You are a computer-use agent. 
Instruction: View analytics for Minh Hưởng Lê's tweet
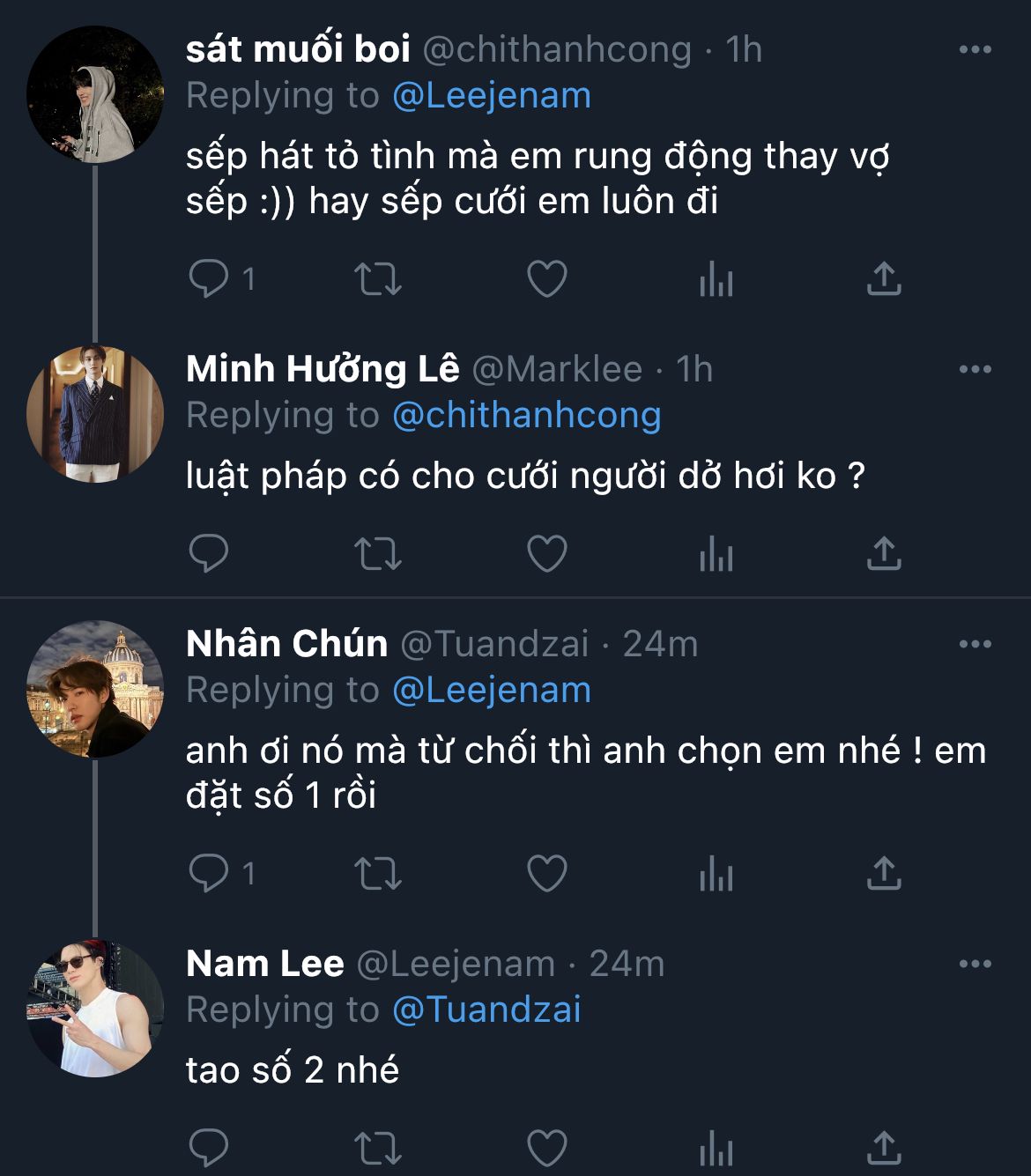click(x=716, y=554)
